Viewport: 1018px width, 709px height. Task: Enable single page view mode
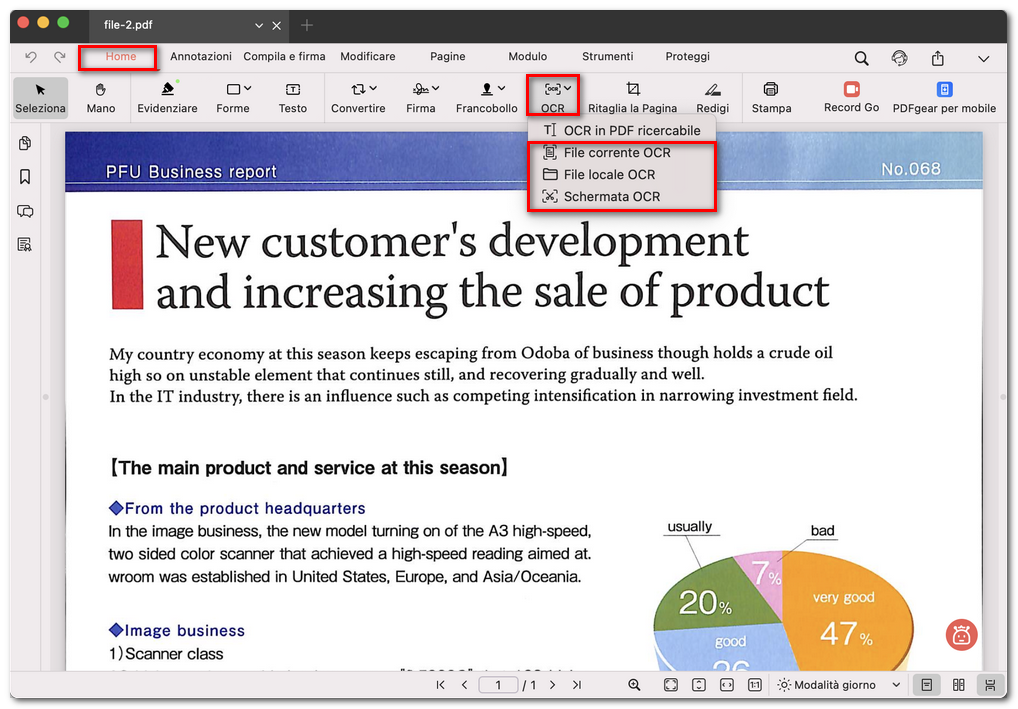click(927, 685)
